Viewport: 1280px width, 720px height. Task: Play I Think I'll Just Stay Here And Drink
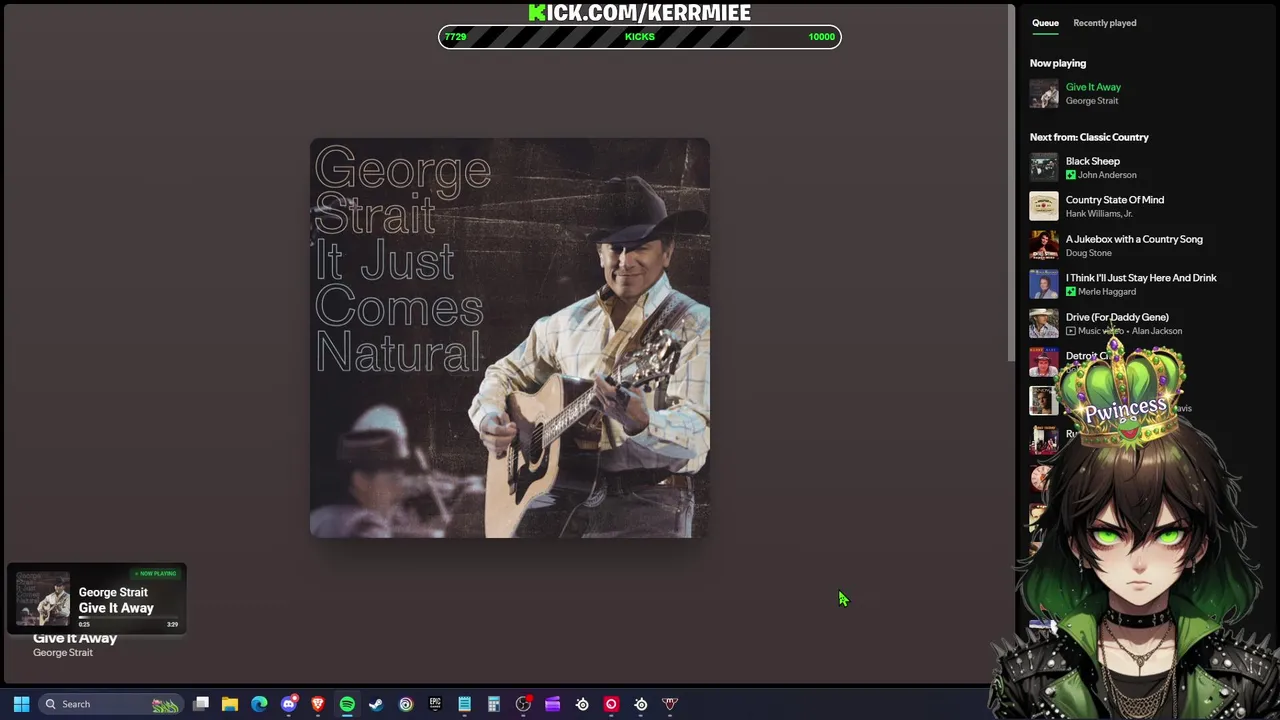(x=1141, y=278)
